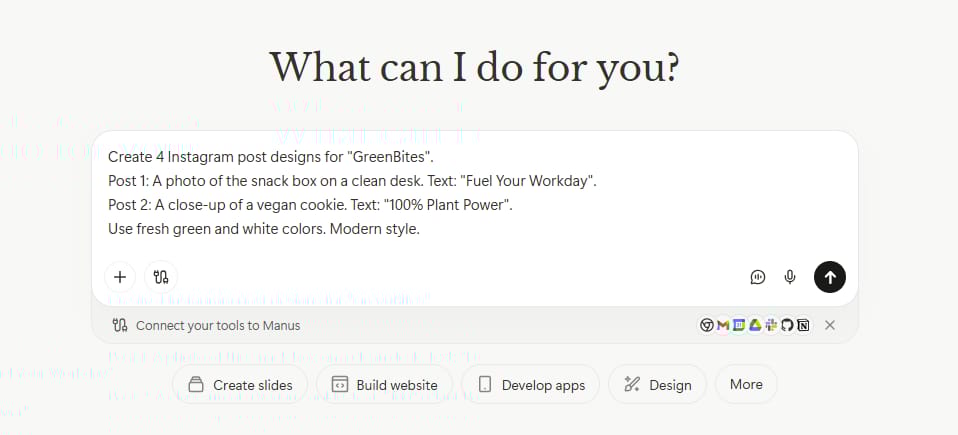Open Connect your tools to Manus

[207, 326]
